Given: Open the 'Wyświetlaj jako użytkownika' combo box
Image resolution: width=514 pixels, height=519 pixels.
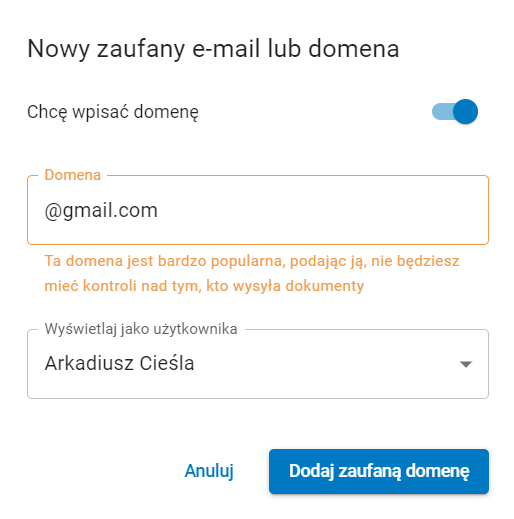Looking at the screenshot, I should [x=258, y=364].
